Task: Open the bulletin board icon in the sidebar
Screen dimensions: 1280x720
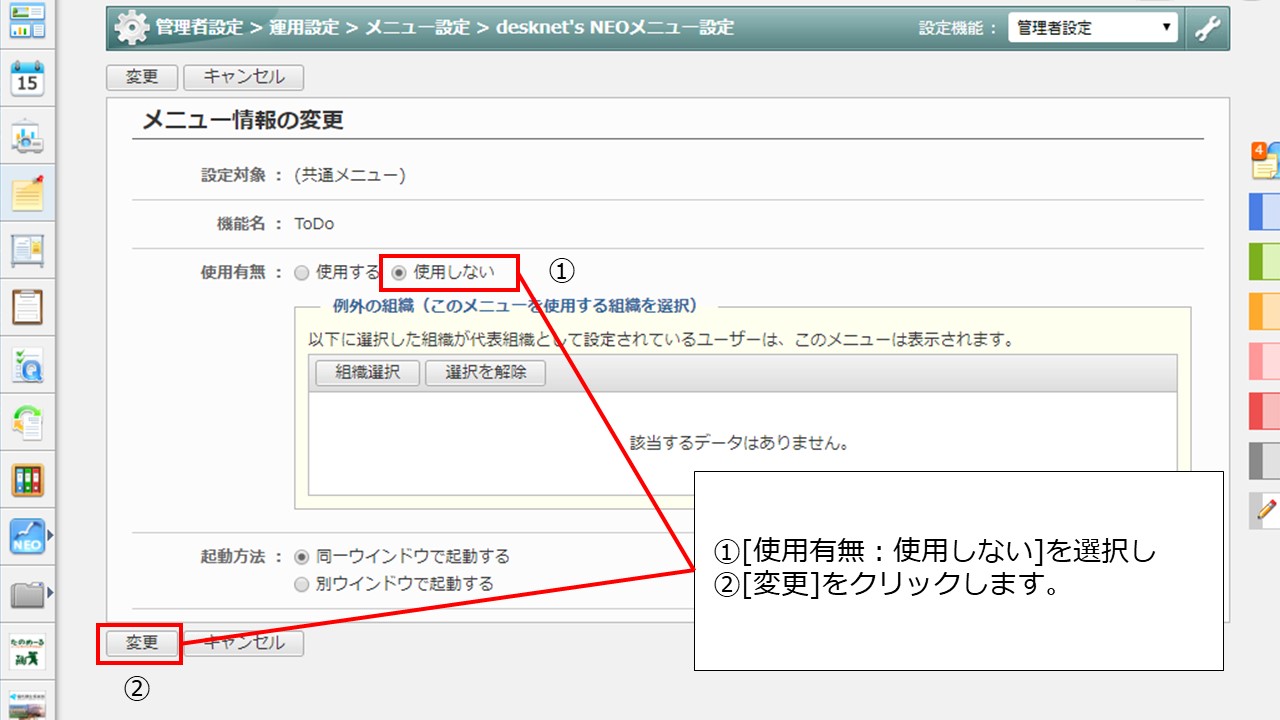Action: [x=27, y=251]
